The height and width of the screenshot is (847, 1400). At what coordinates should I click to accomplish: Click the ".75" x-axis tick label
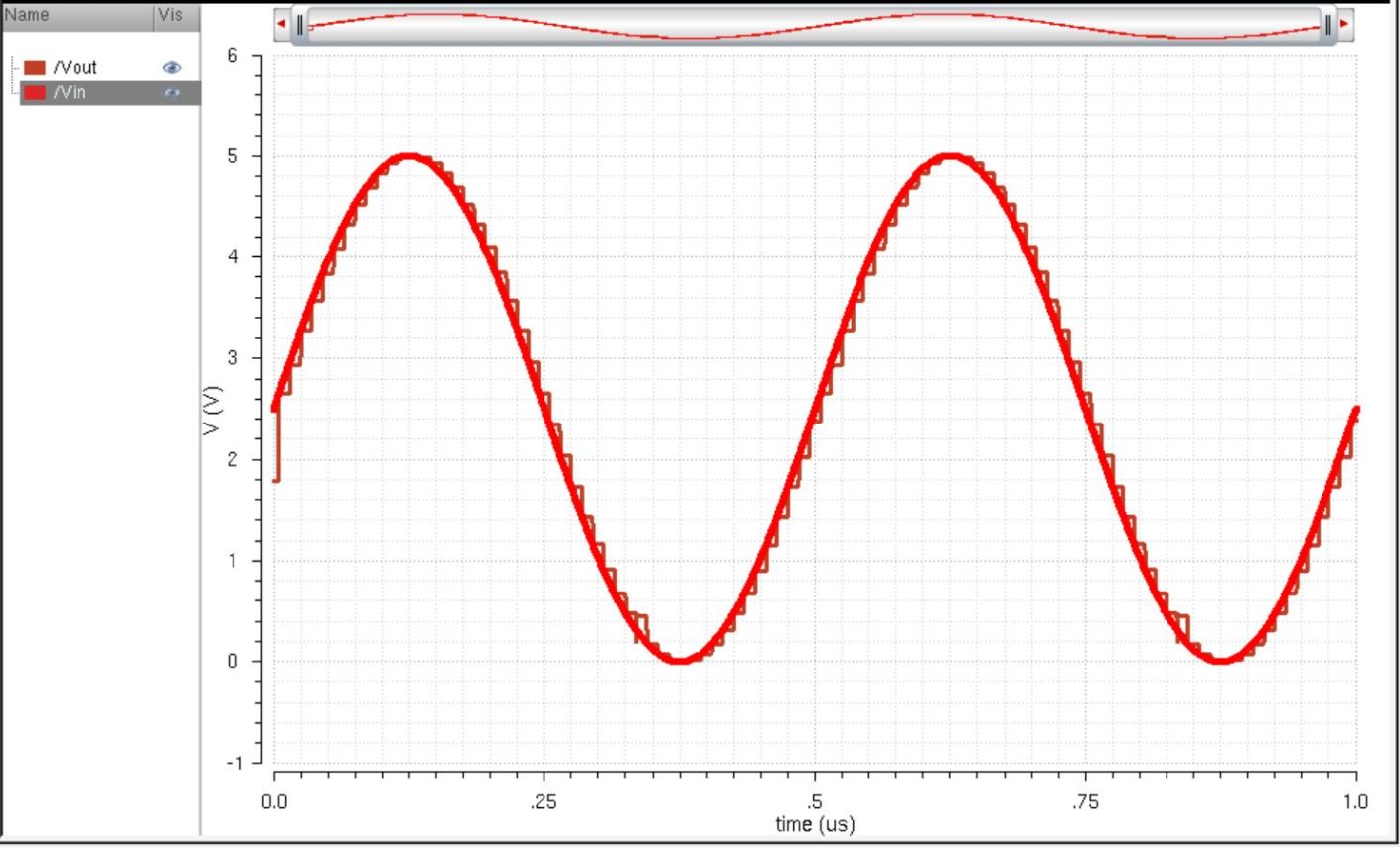pos(1085,803)
